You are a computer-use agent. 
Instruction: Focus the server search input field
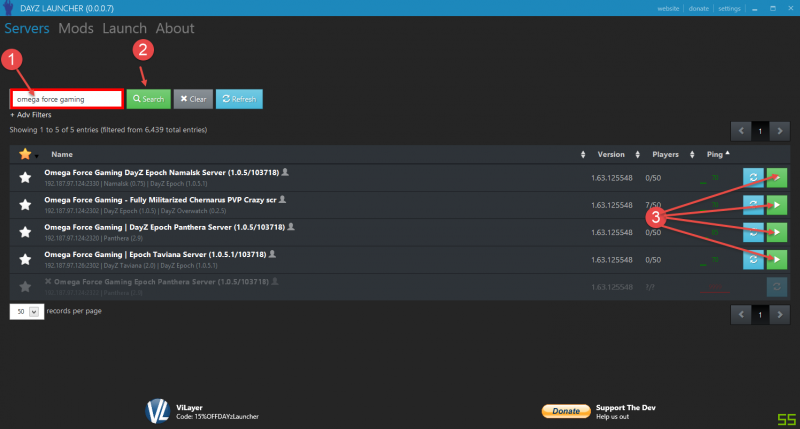point(67,99)
